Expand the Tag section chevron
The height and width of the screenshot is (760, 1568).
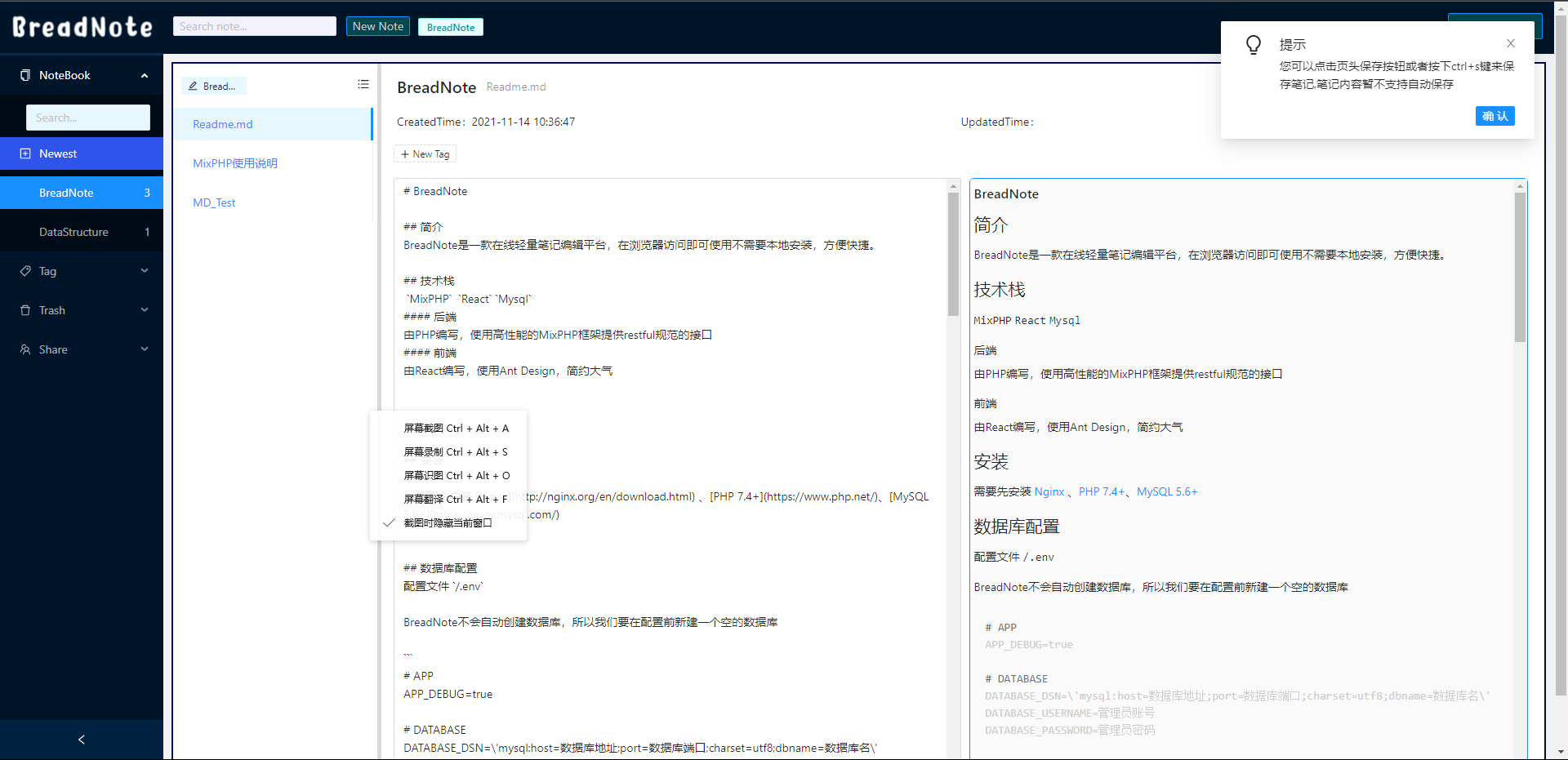coord(145,271)
